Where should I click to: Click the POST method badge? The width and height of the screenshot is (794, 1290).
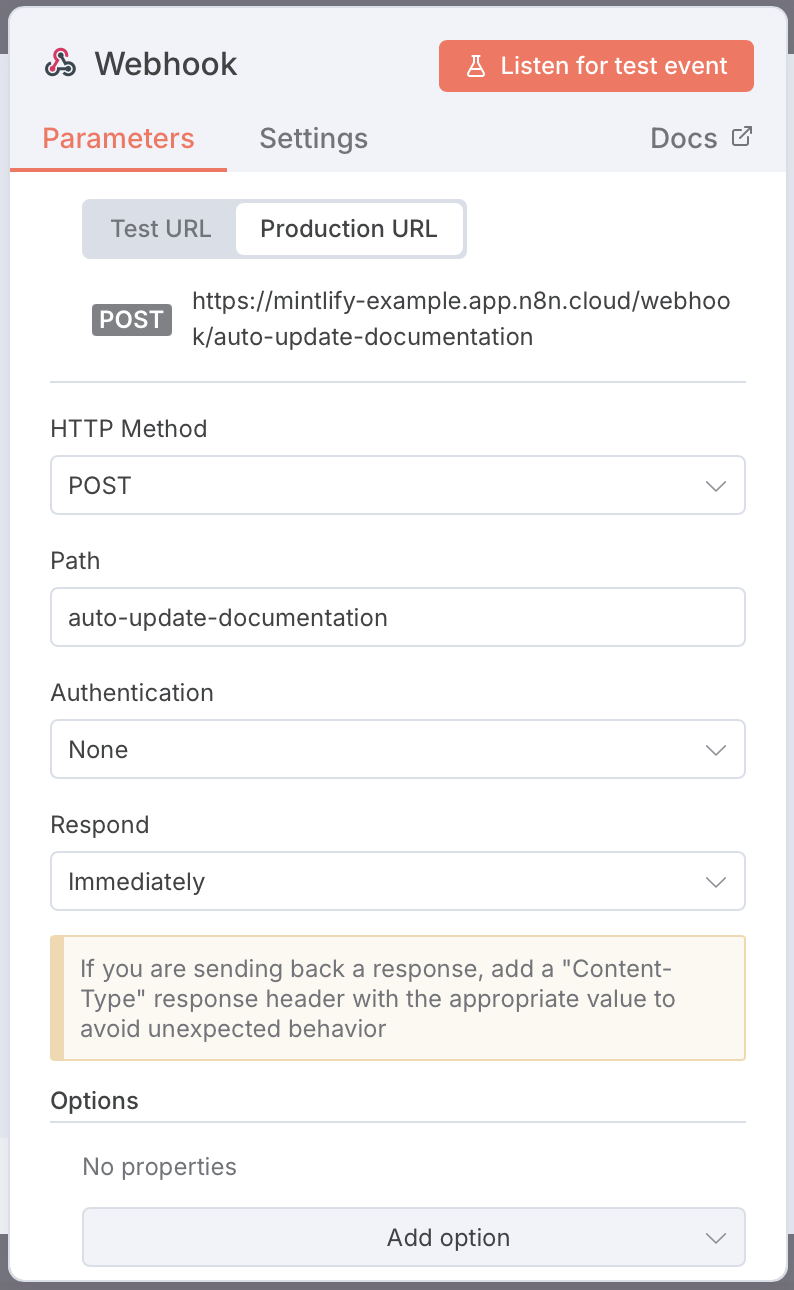(x=131, y=319)
